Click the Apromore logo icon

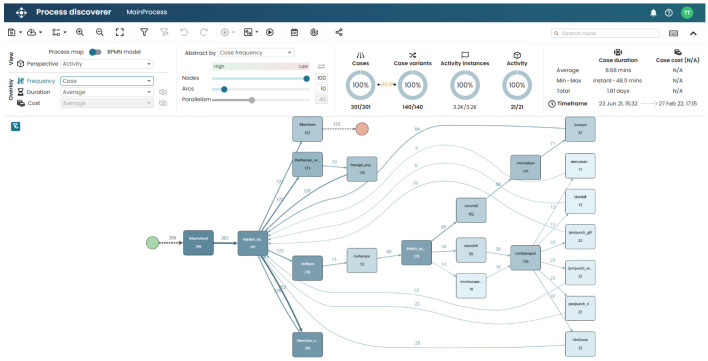point(21,13)
